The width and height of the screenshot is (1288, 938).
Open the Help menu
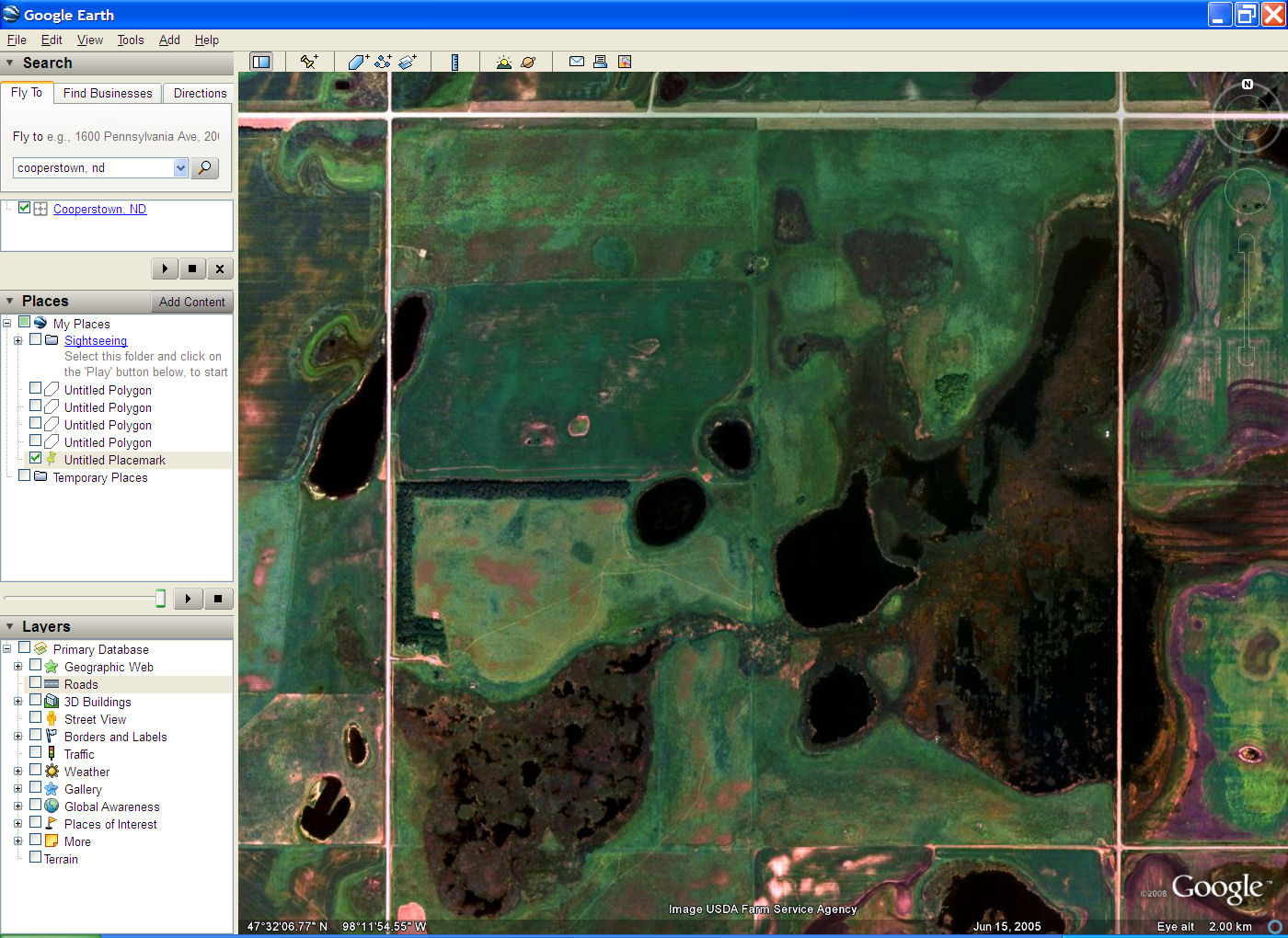point(207,40)
